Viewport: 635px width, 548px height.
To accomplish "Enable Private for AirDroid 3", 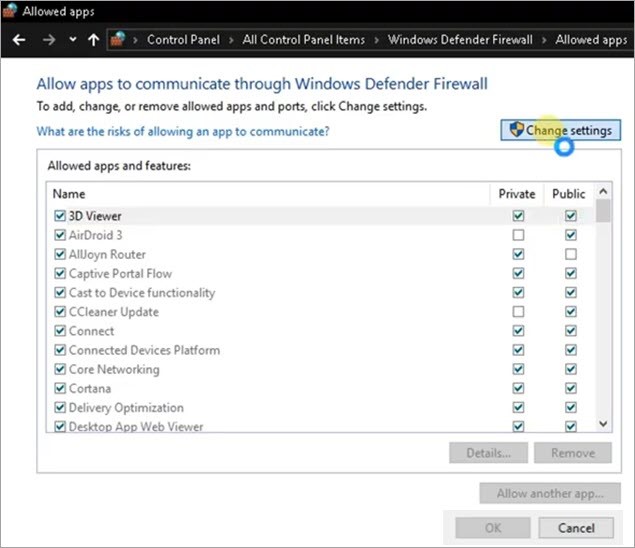I will click(518, 235).
